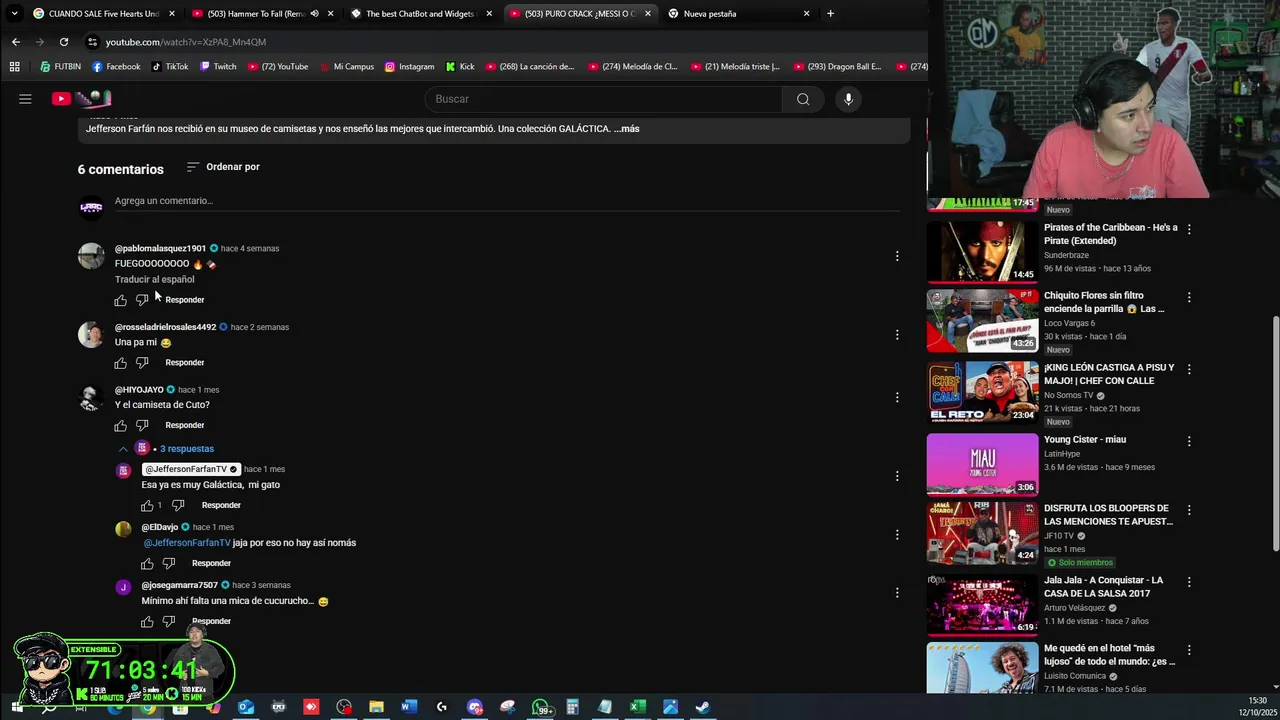Screen dimensions: 1280x720
Task: Like josegamarra7507's cucurucho reply
Action: pyautogui.click(x=147, y=621)
